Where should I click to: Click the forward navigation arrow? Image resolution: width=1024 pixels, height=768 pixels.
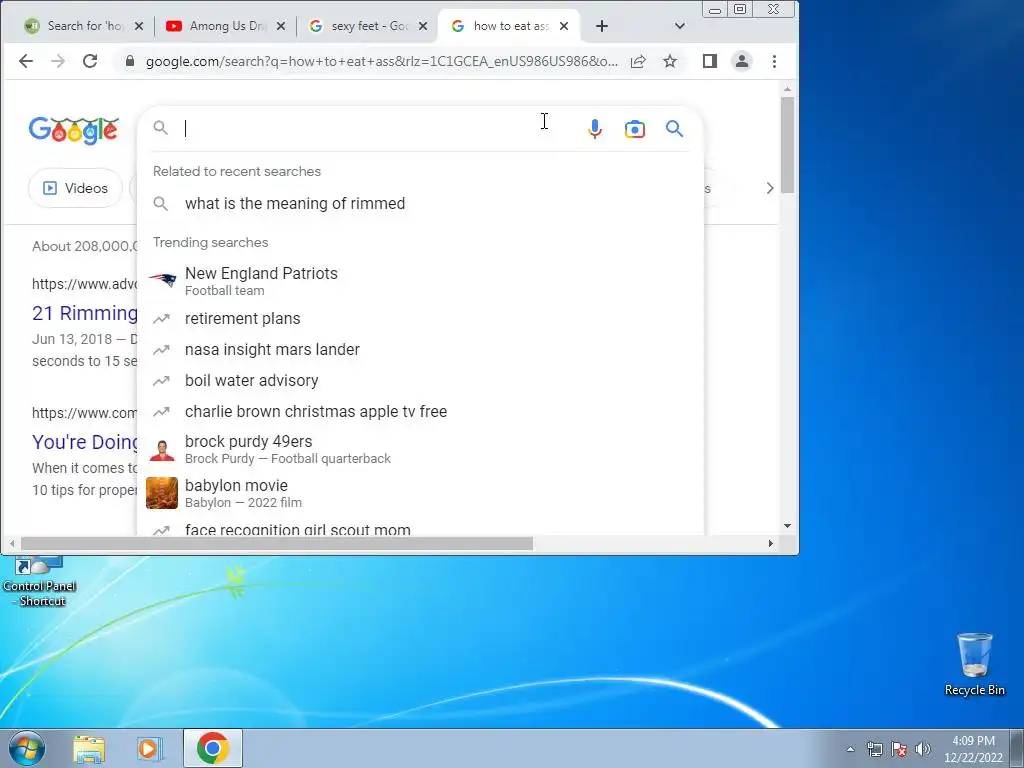tap(58, 61)
